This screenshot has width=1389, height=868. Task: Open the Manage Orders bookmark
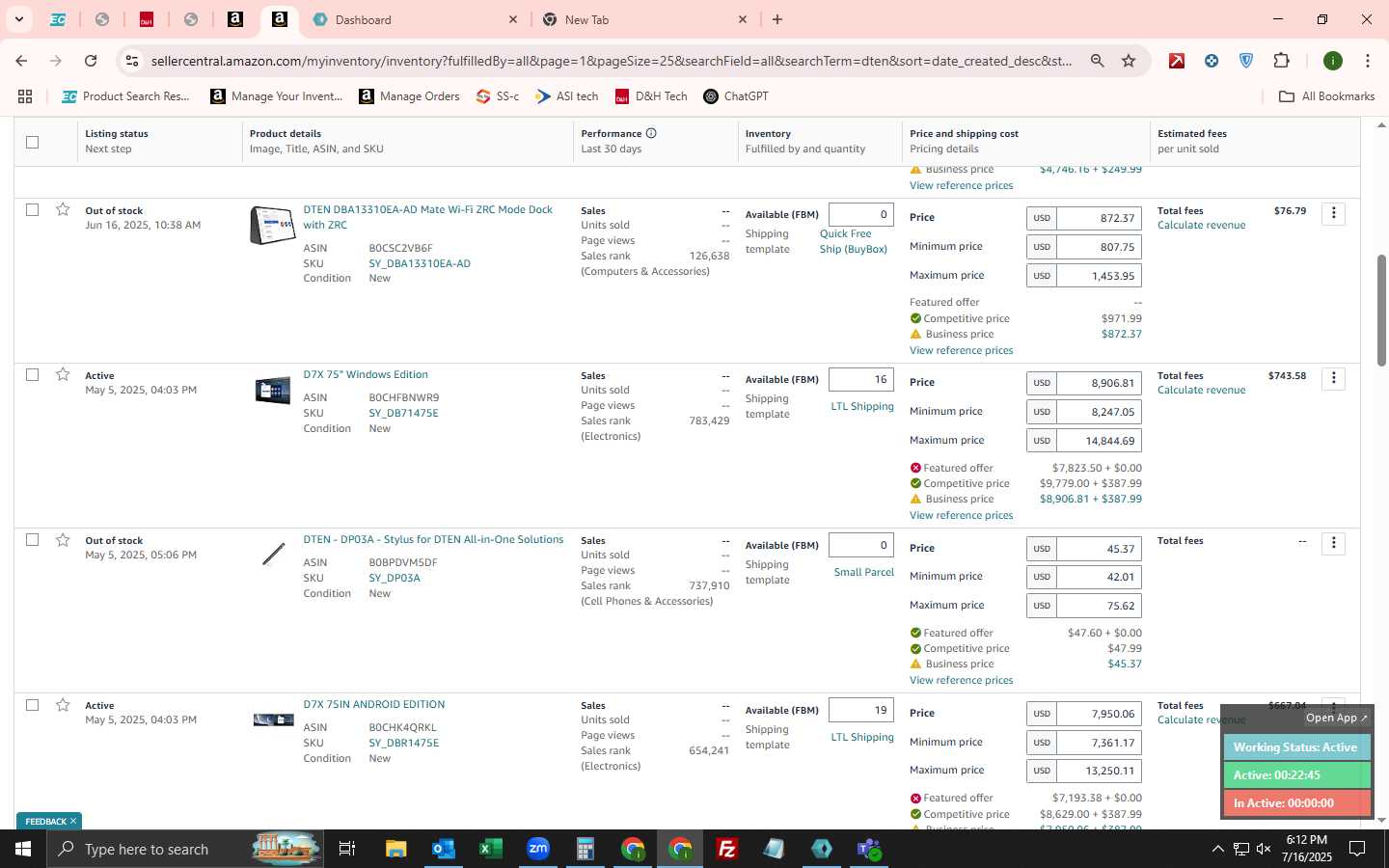click(409, 96)
